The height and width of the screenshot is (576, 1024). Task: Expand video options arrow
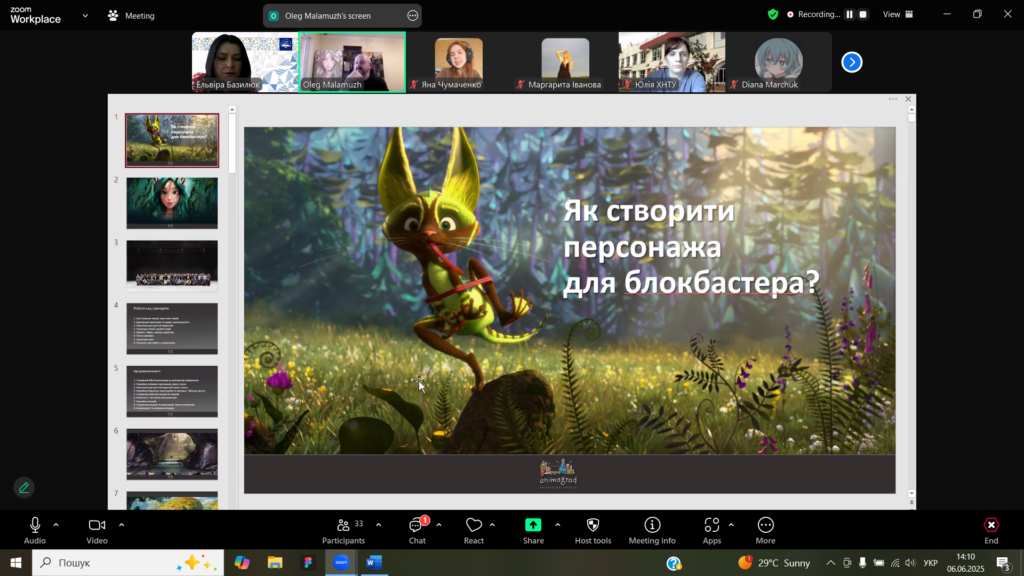click(x=121, y=525)
